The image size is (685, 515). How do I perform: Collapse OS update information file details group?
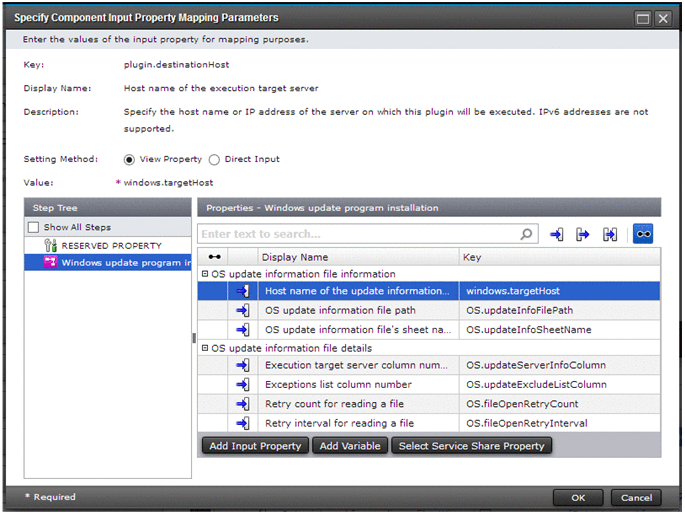[x=205, y=348]
